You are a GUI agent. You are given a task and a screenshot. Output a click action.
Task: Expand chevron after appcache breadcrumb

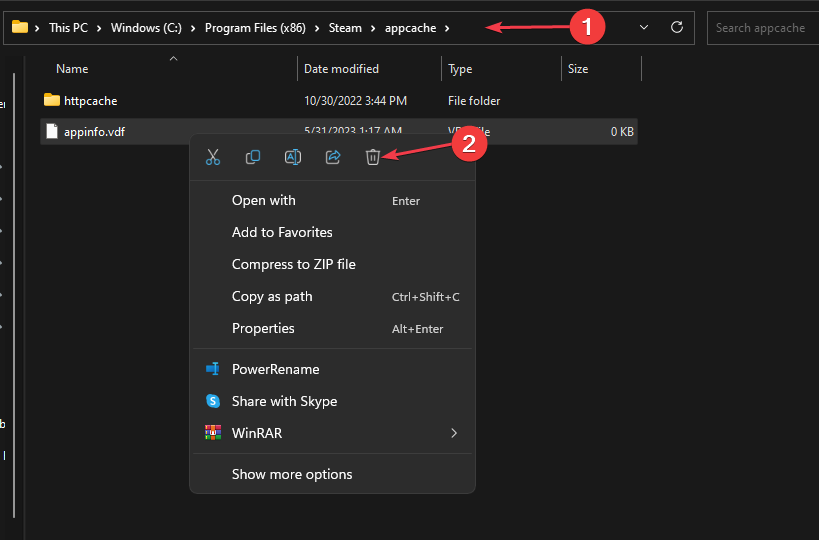pos(447,28)
